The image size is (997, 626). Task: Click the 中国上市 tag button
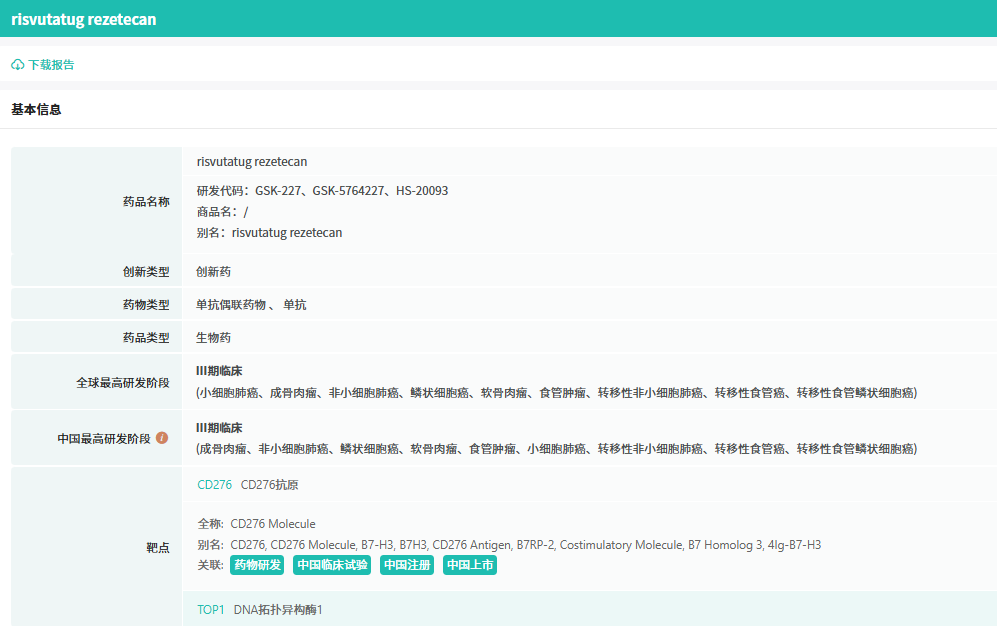470,565
